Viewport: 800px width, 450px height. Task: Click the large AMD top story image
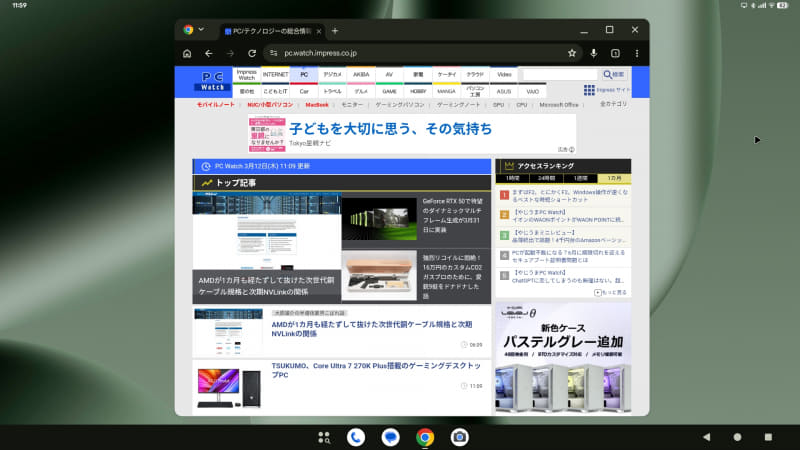(267, 231)
